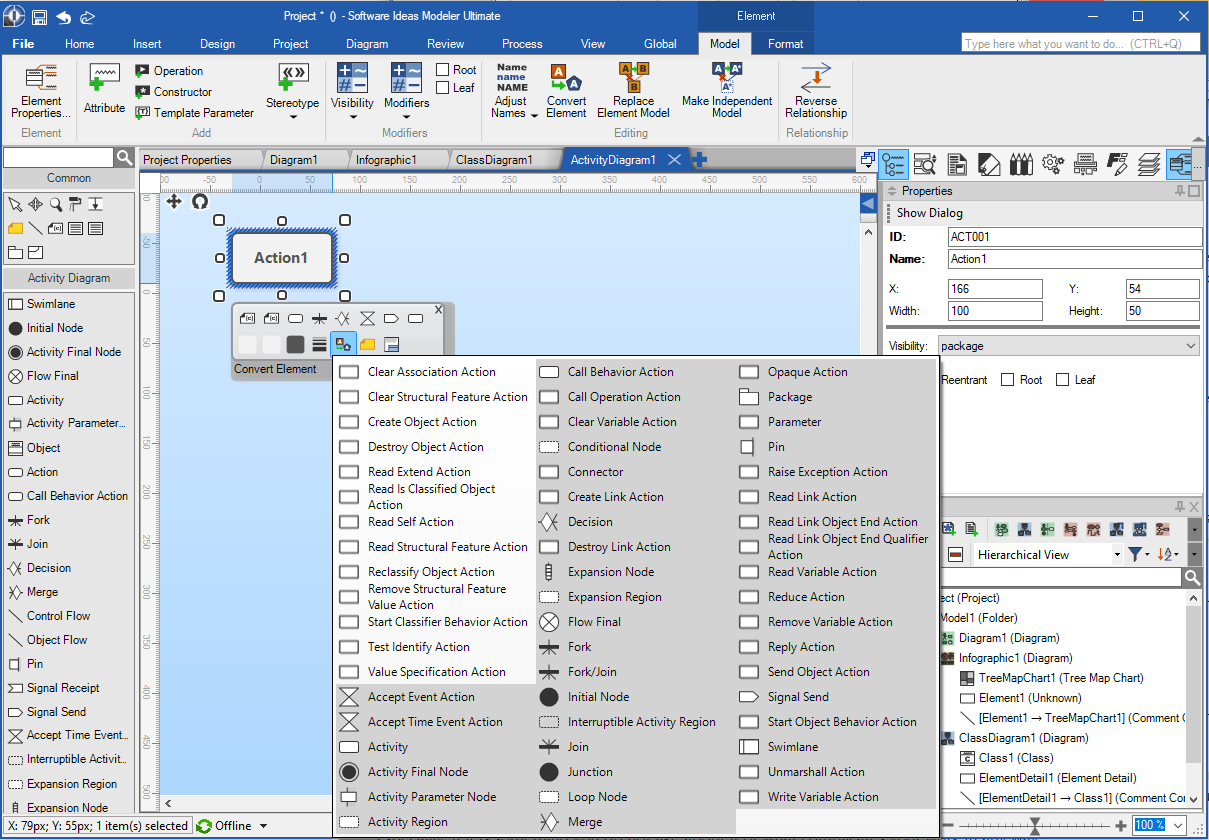Expand the Stereotype dropdown in ribbon

[x=293, y=116]
